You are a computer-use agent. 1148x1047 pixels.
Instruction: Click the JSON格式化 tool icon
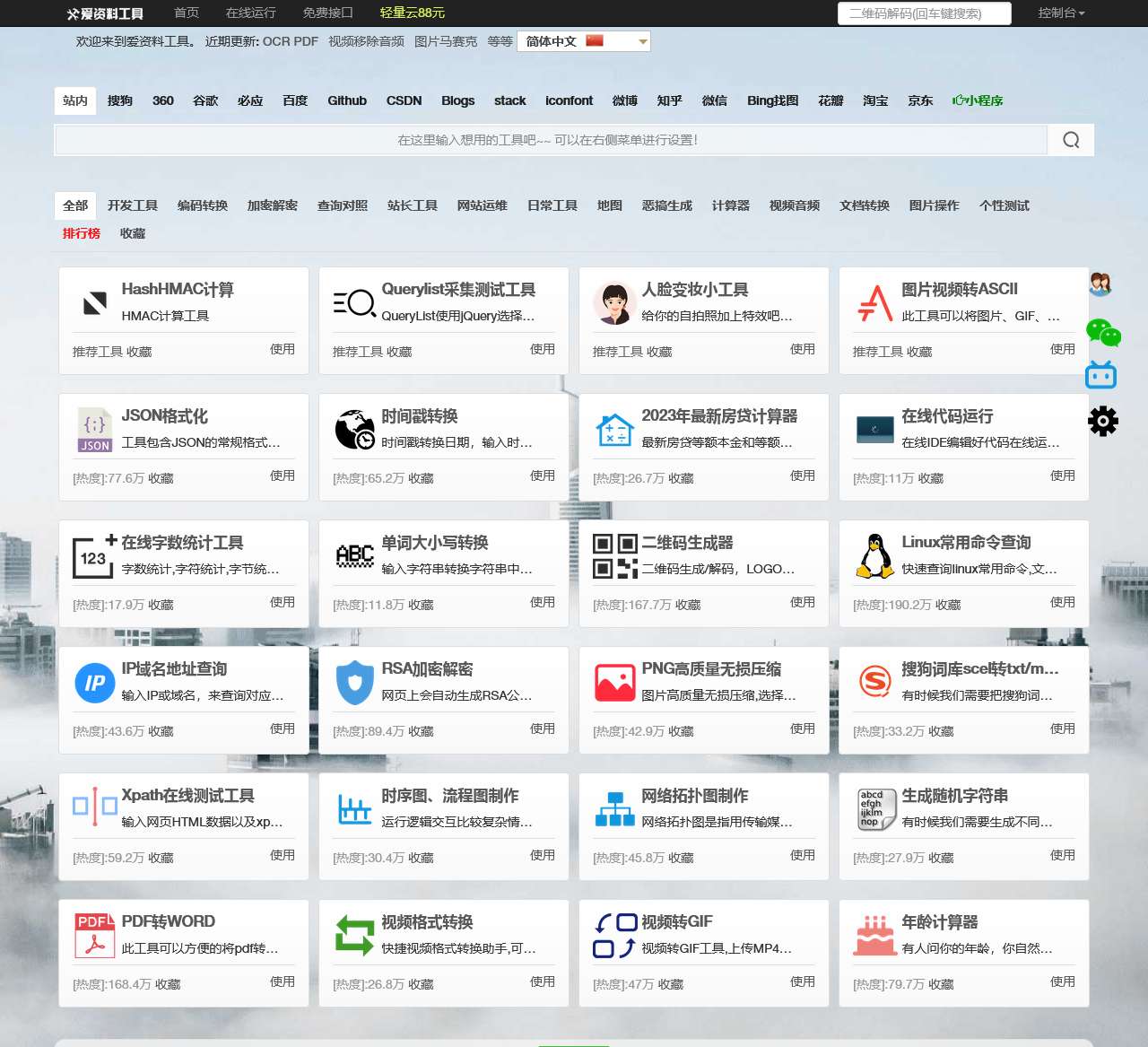coord(95,430)
